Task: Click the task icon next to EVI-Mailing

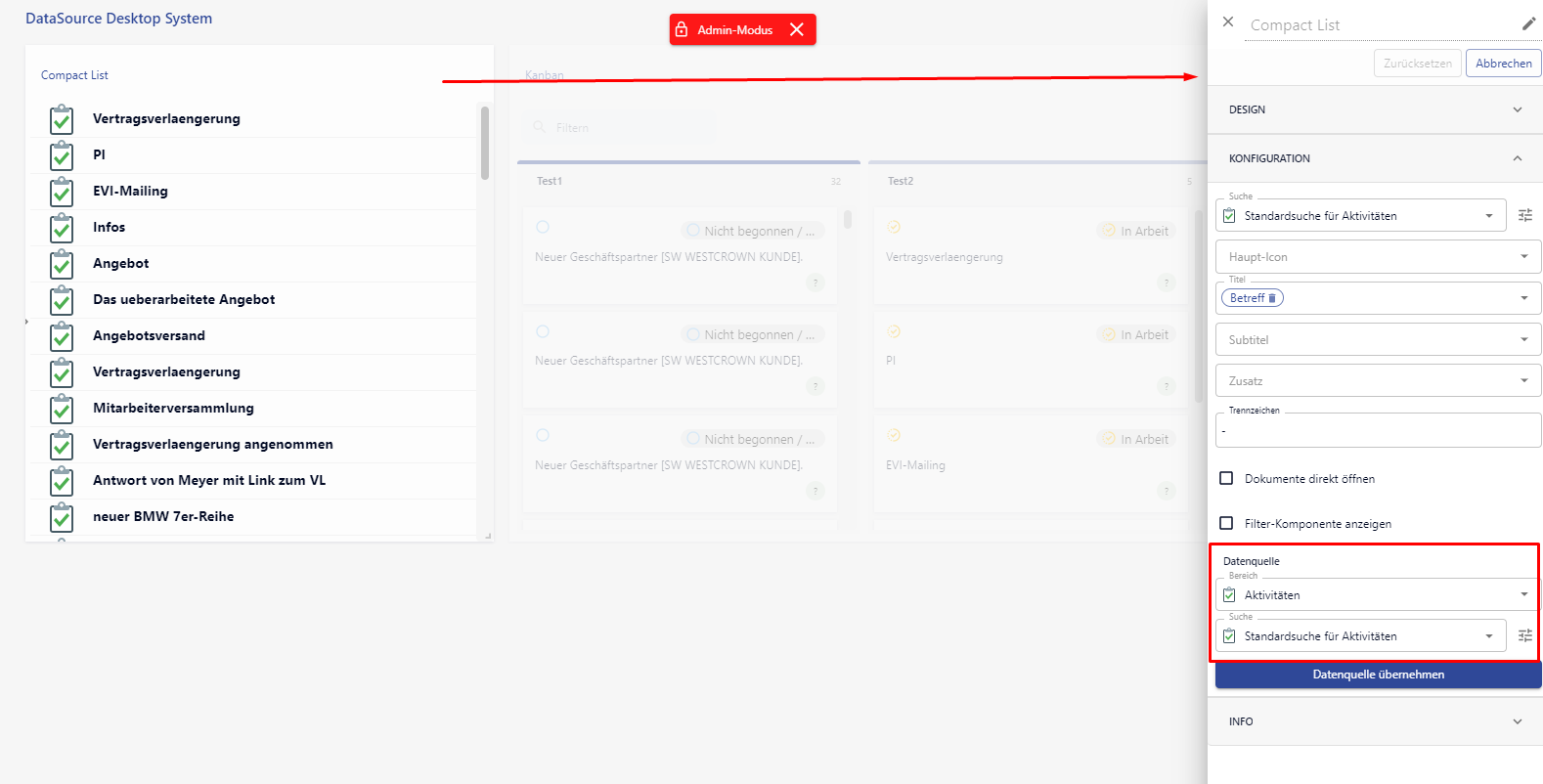Action: (x=62, y=193)
